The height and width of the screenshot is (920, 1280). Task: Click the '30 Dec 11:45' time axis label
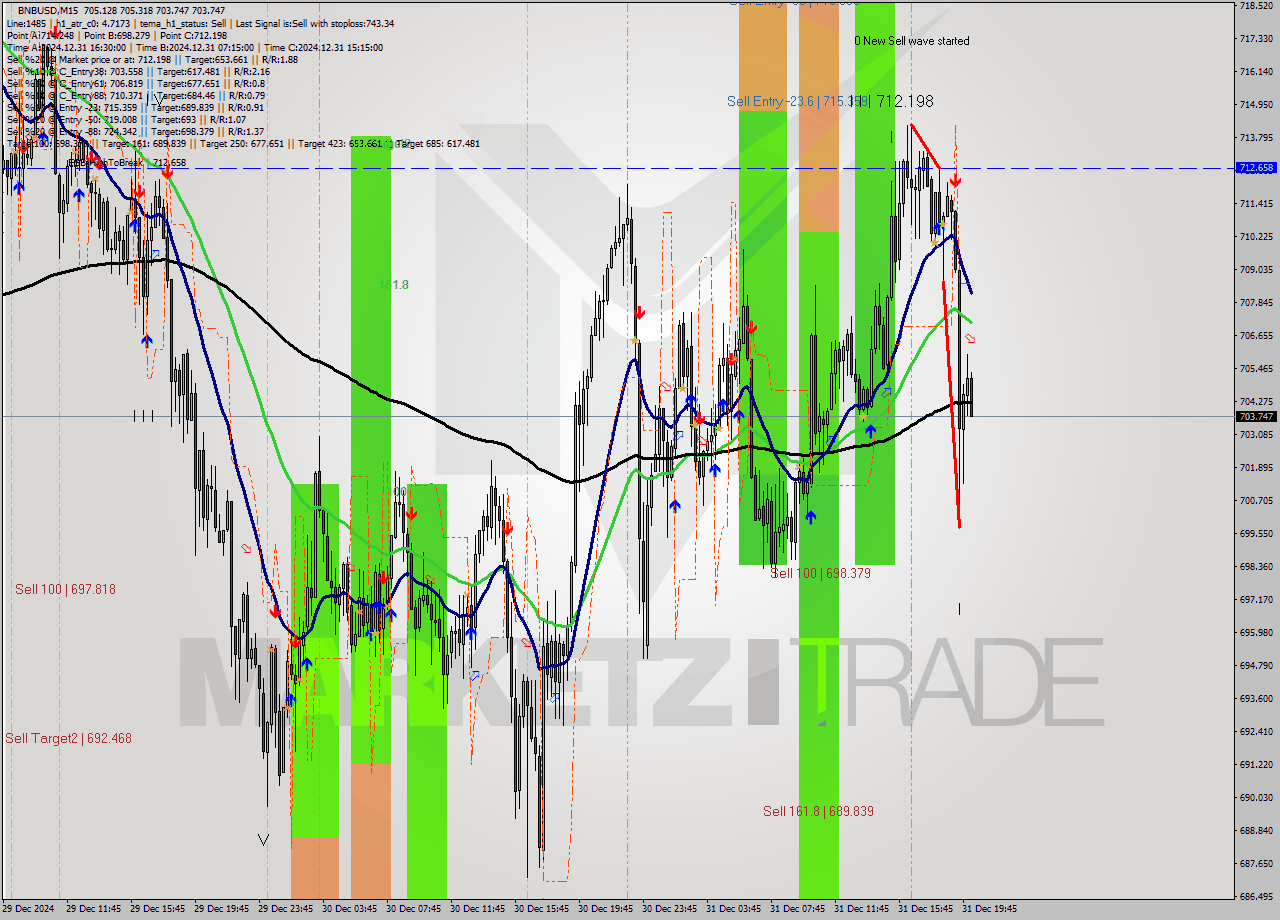coord(478,909)
